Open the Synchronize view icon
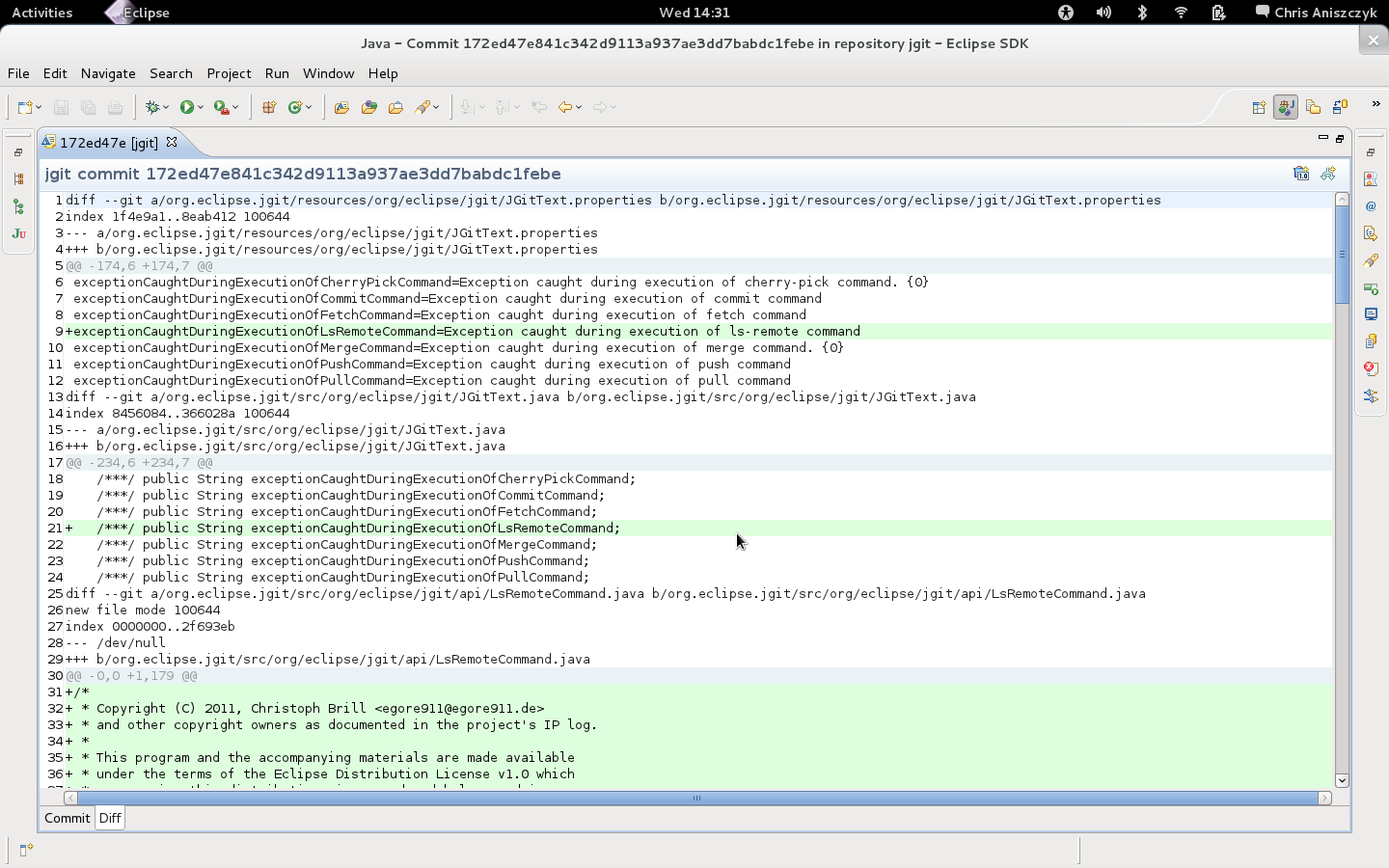This screenshot has width=1389, height=868. pyautogui.click(x=1371, y=395)
